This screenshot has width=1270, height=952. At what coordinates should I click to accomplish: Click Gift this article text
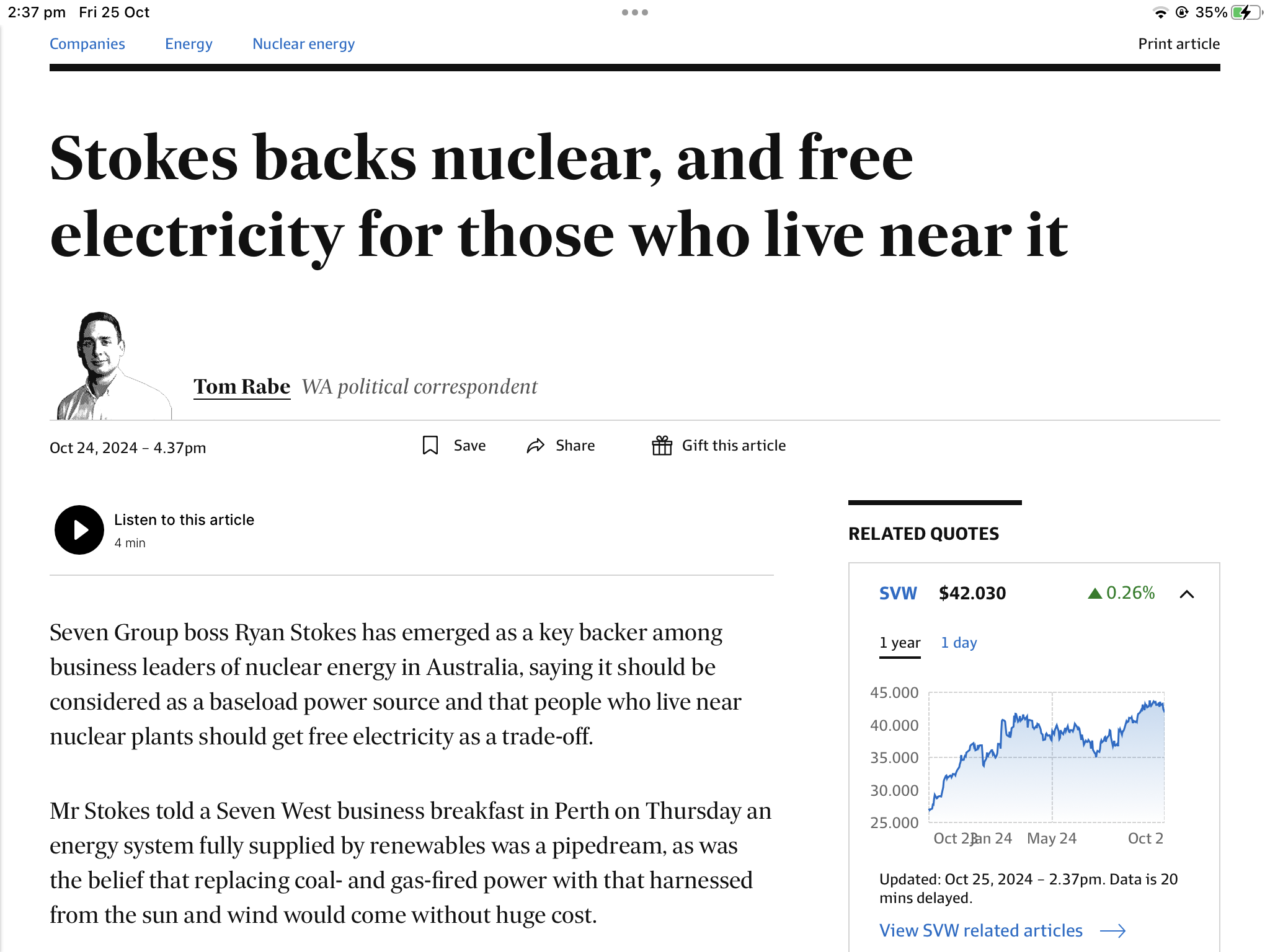point(734,446)
